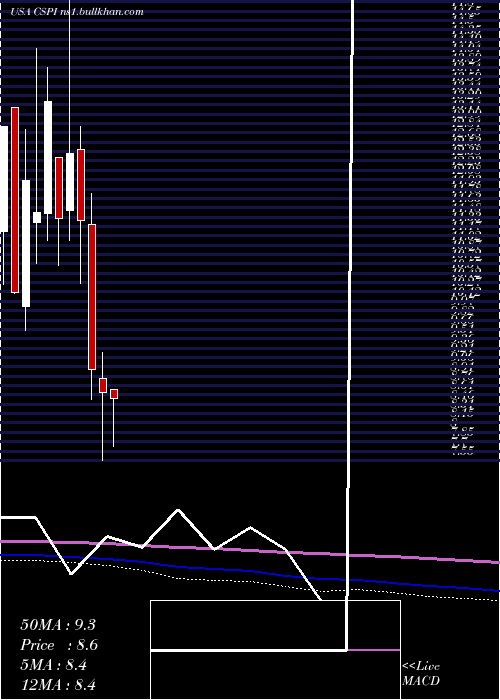The height and width of the screenshot is (700, 500).
Task: Select the 50MA : 9.3 reading
Action: pos(58,625)
